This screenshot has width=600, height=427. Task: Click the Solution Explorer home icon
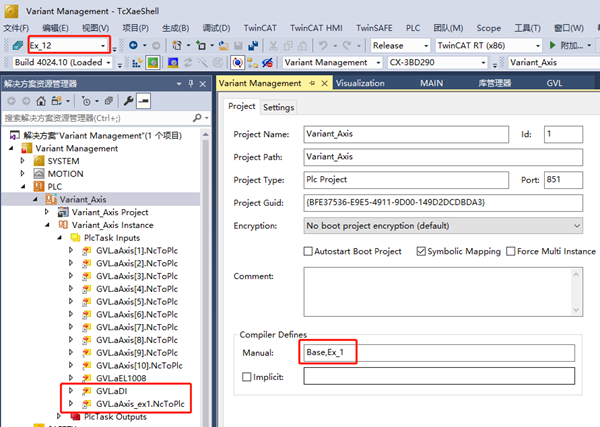pyautogui.click(x=41, y=101)
